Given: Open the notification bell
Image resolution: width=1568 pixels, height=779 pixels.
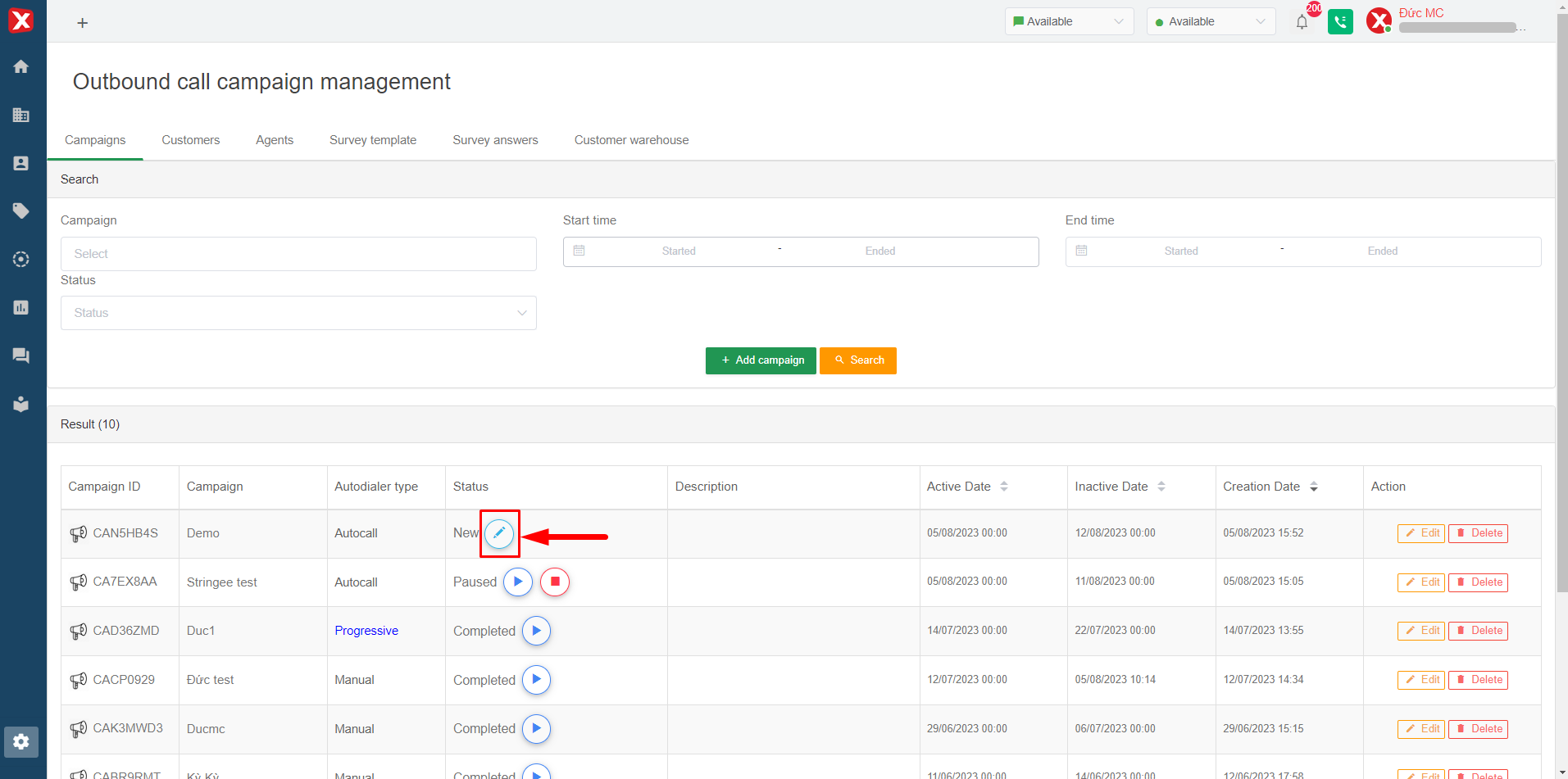Looking at the screenshot, I should coord(1302,22).
